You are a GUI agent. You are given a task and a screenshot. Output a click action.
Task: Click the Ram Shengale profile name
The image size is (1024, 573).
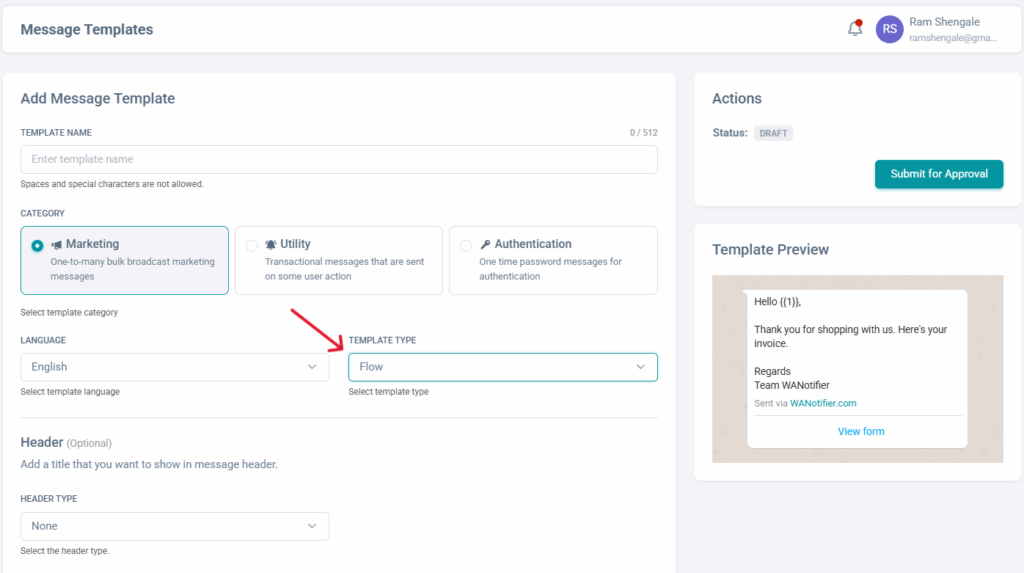pyautogui.click(x=944, y=22)
